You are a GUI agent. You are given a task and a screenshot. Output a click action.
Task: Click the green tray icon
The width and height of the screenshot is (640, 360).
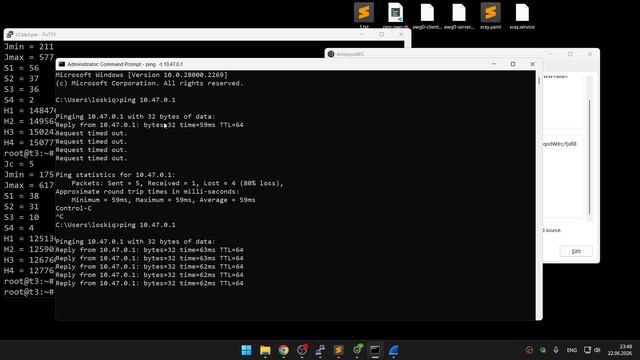coord(542,350)
